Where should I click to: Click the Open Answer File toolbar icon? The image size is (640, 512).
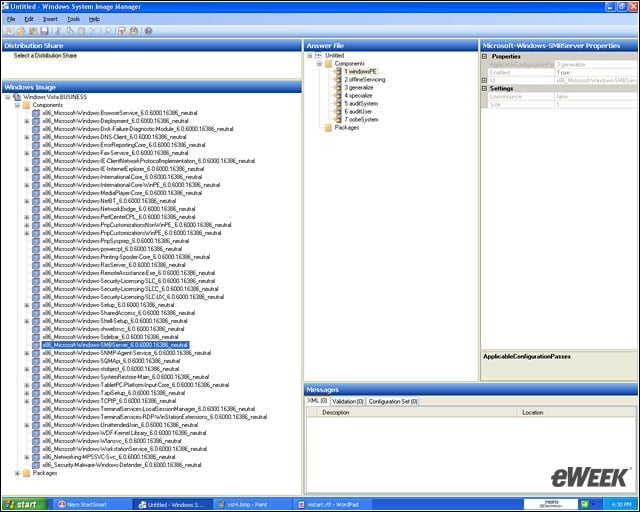(x=21, y=31)
